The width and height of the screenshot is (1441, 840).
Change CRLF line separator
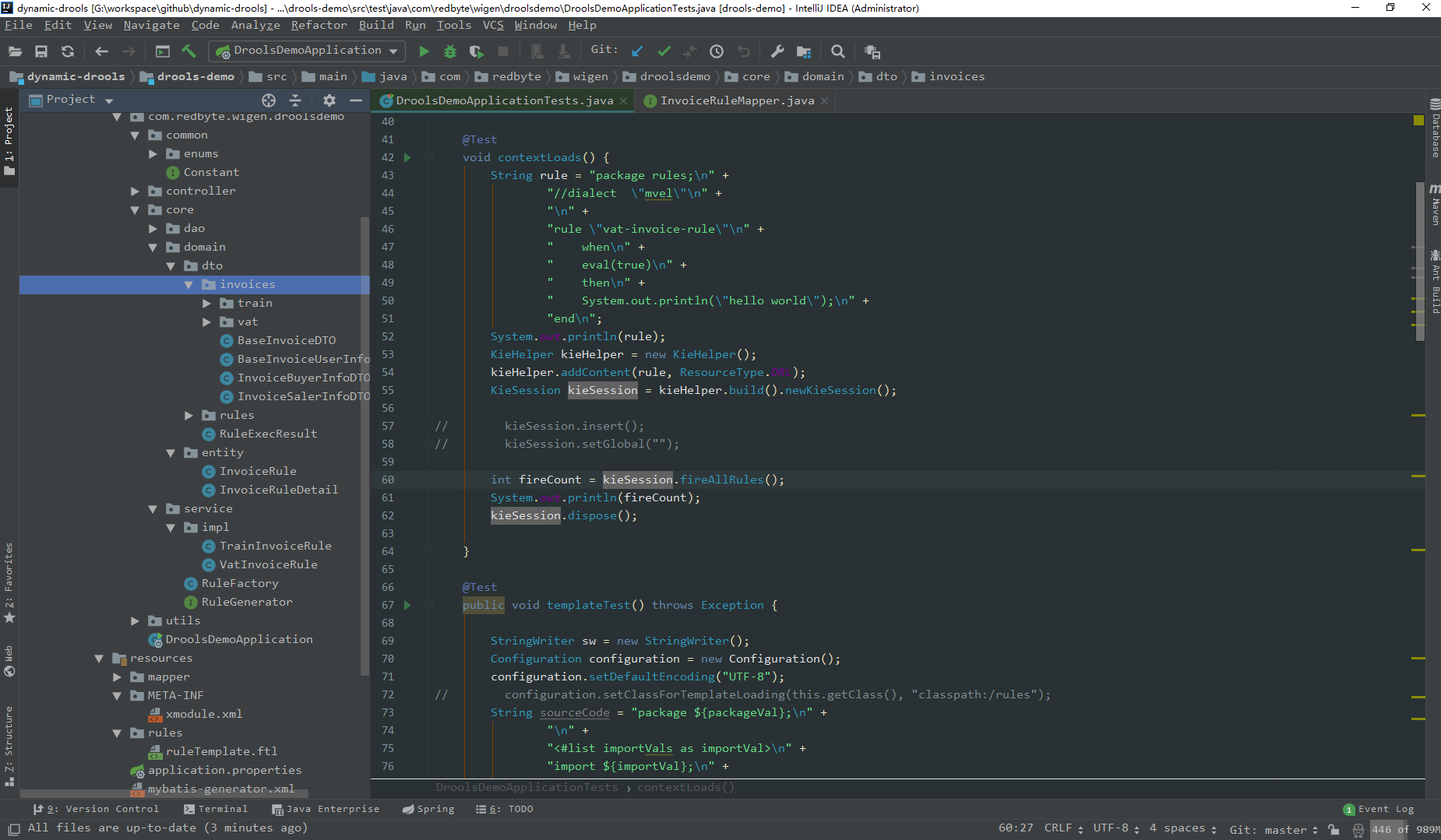pos(1063,828)
